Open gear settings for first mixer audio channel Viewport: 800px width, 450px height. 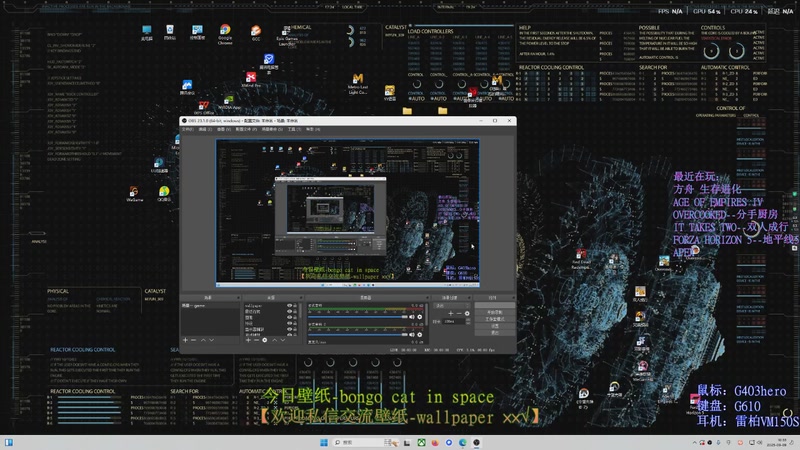tap(419, 317)
